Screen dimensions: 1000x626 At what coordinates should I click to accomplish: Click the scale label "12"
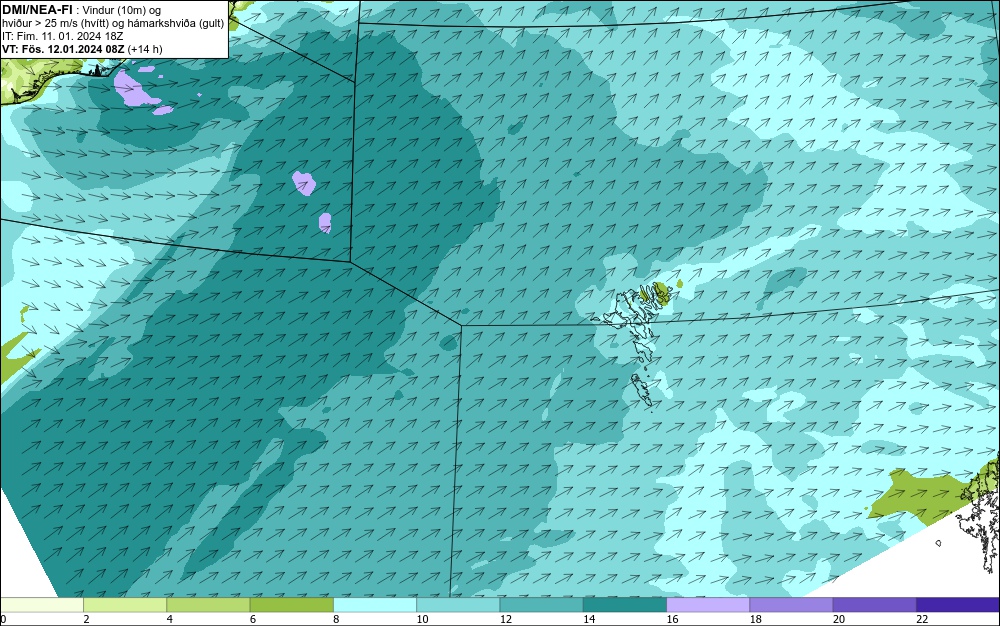(506, 619)
